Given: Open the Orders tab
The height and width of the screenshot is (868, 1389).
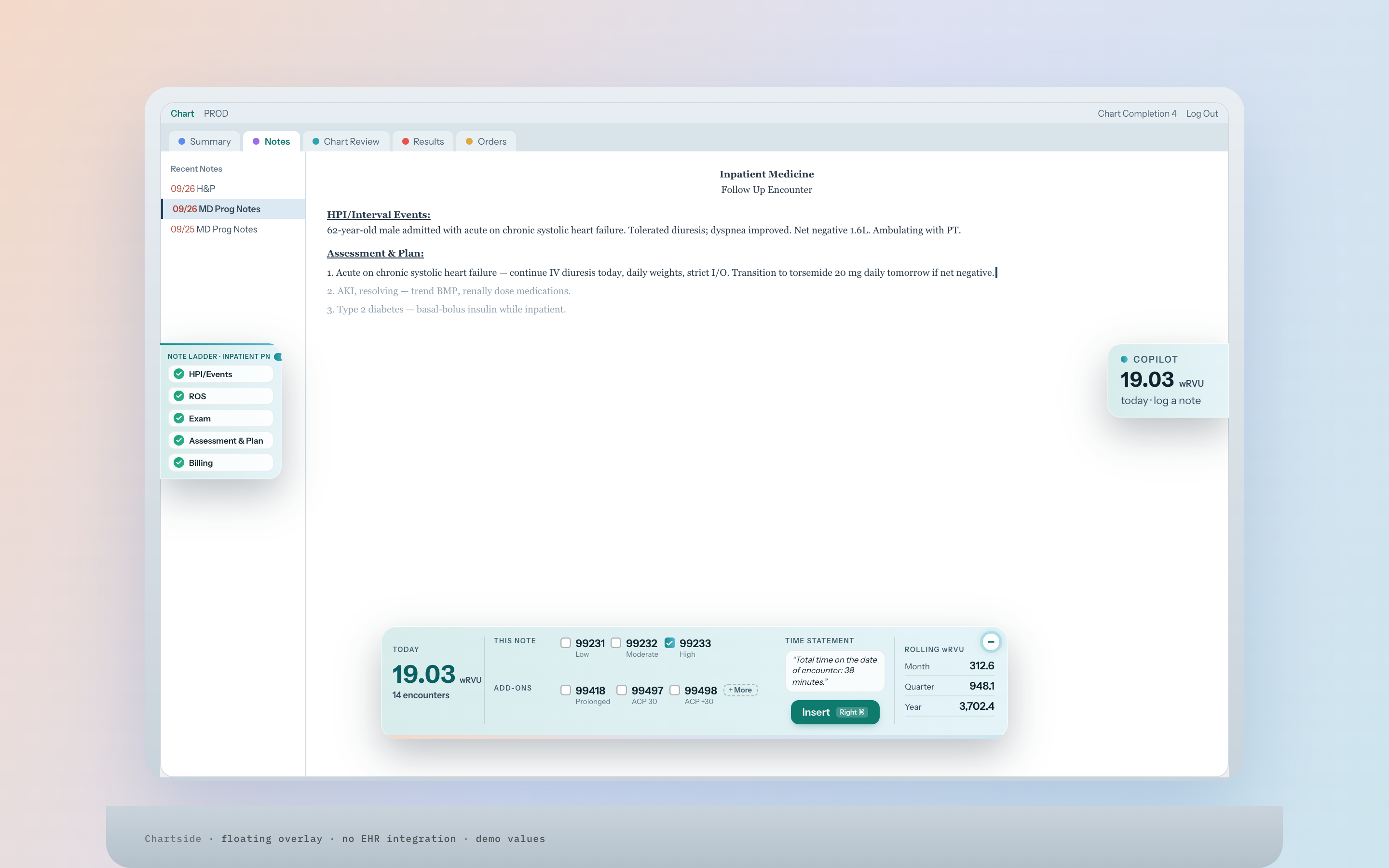Looking at the screenshot, I should (x=486, y=141).
